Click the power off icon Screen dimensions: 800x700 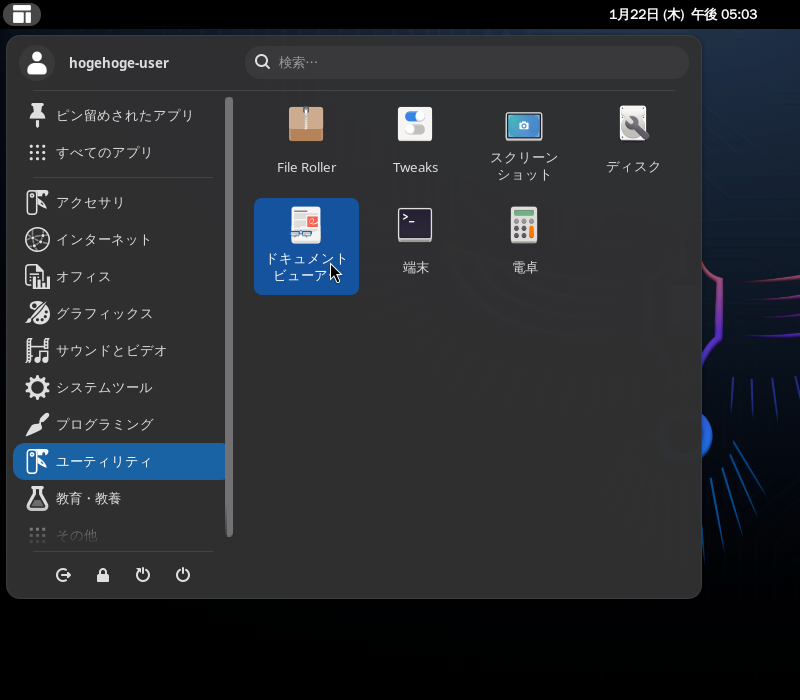click(183, 575)
